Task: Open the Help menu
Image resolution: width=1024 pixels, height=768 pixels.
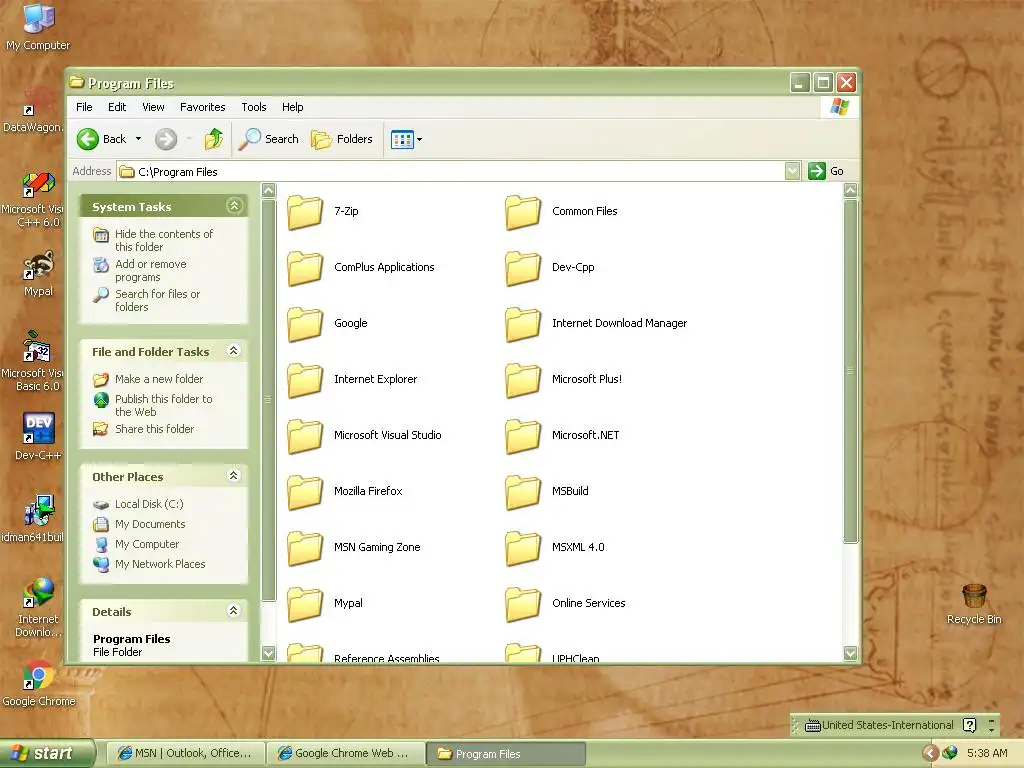Action: pos(293,107)
